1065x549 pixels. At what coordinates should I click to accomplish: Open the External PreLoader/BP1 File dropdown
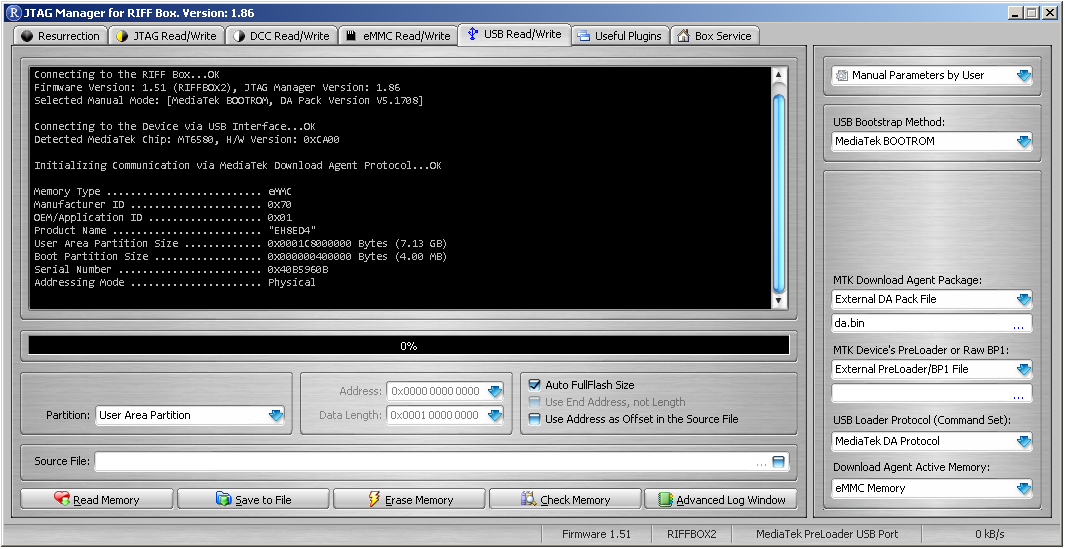pyautogui.click(x=1024, y=370)
